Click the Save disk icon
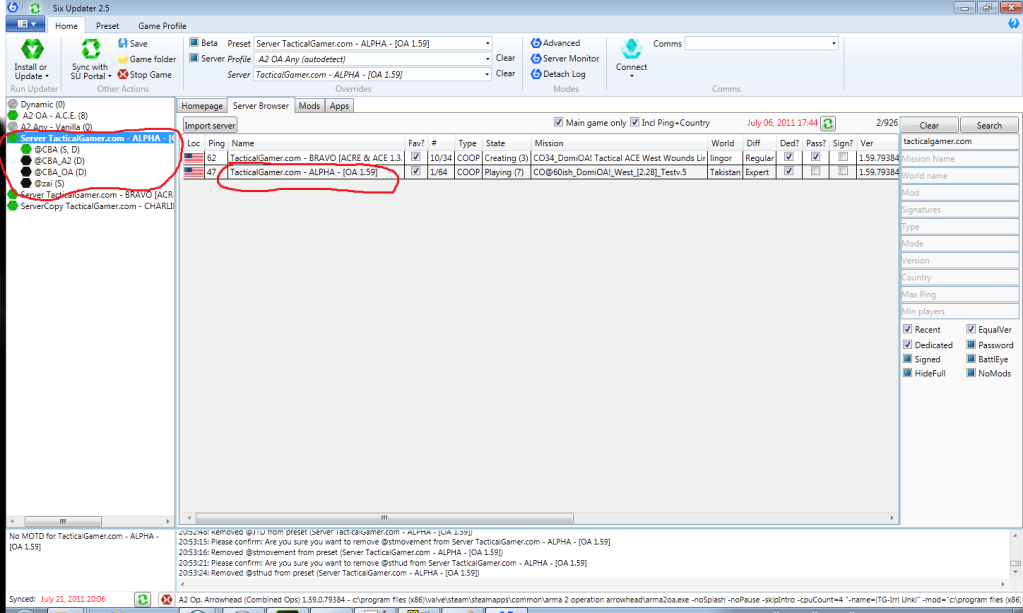This screenshot has height=613, width=1023. coord(123,43)
